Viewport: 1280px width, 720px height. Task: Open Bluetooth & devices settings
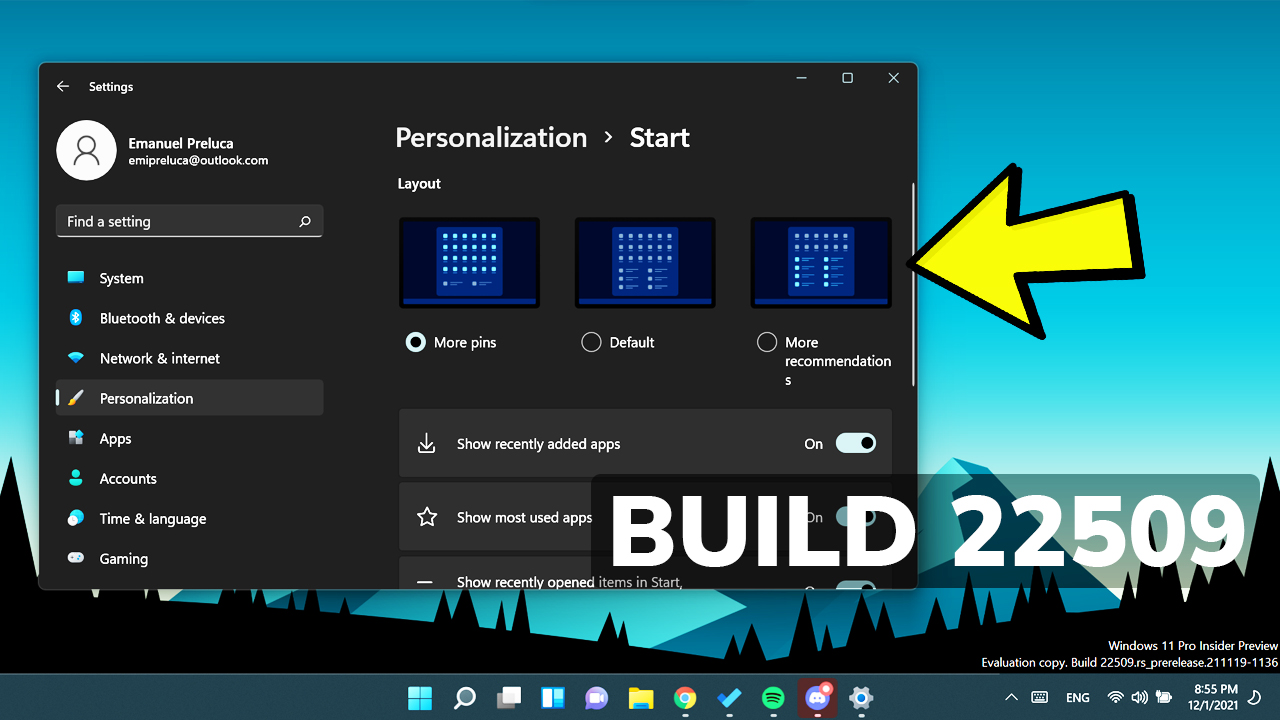(x=160, y=318)
